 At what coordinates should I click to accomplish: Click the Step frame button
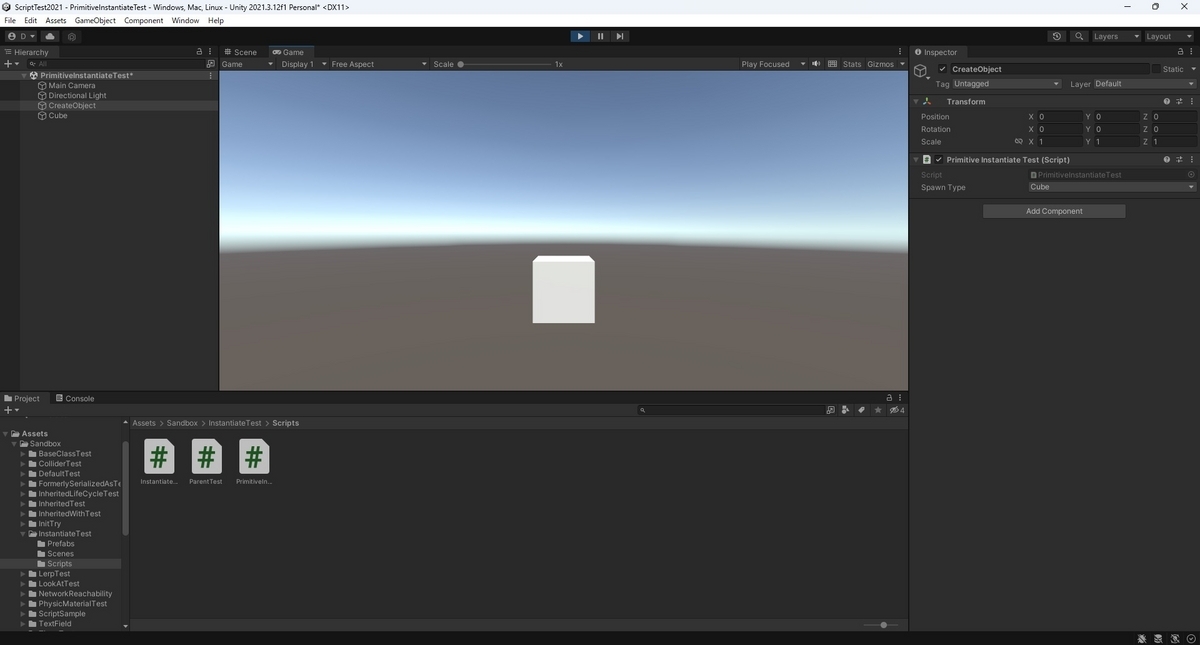click(x=620, y=36)
